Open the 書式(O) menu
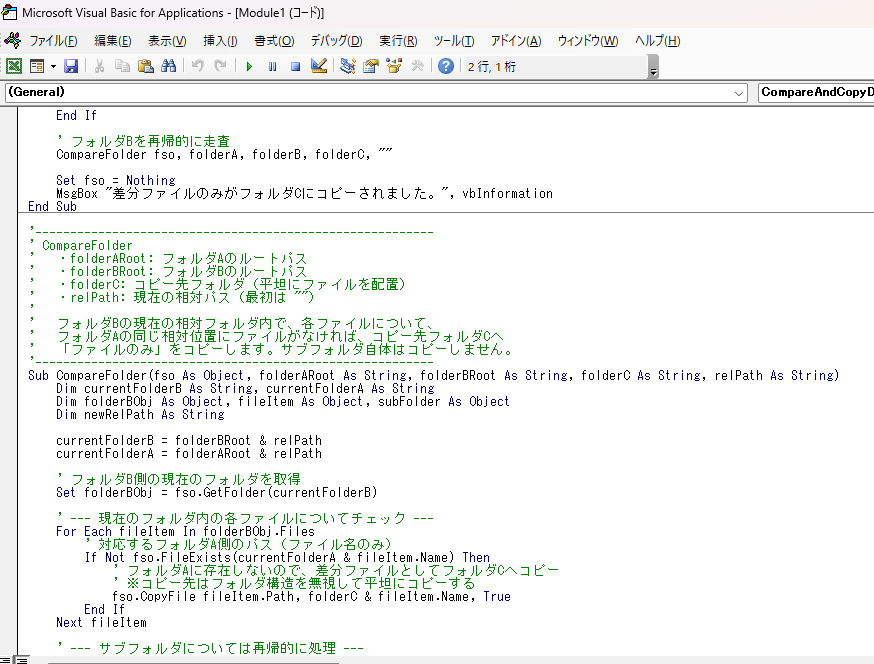The image size is (874, 664). [274, 41]
